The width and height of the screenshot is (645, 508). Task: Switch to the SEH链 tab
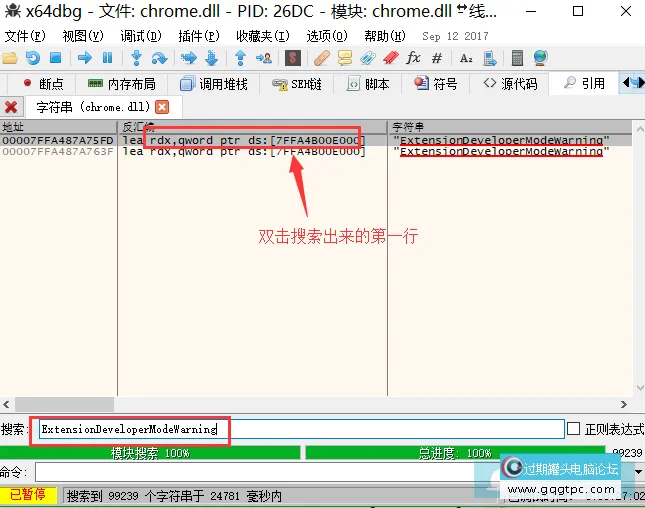tap(297, 84)
